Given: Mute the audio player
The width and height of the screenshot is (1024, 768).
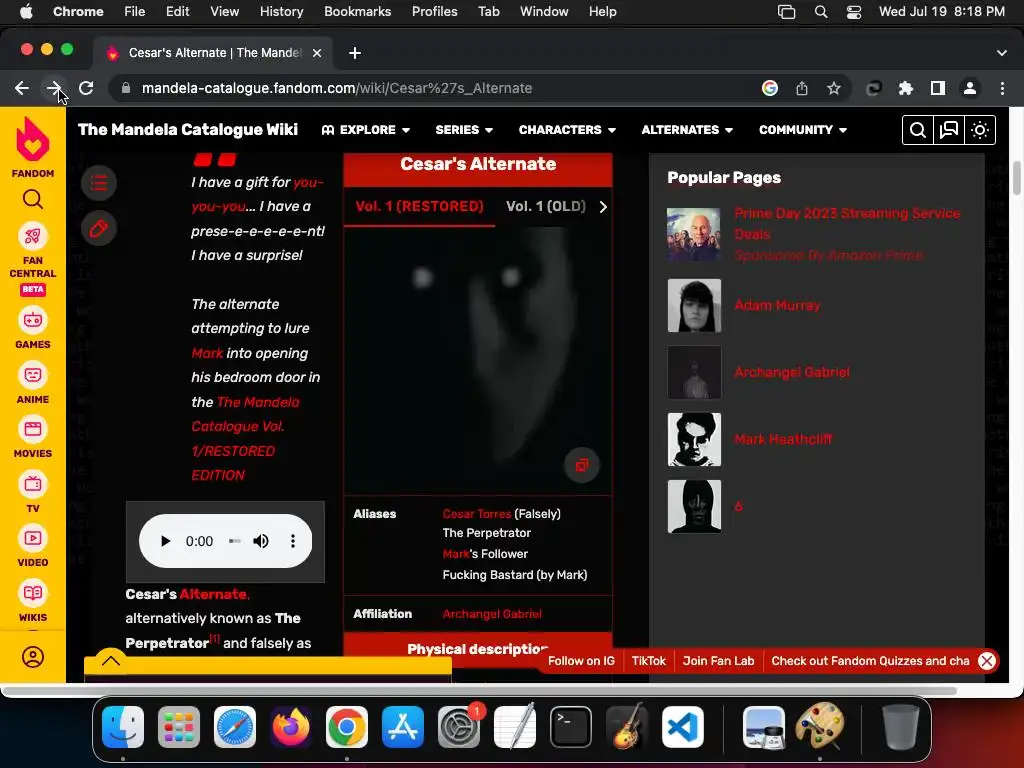Looking at the screenshot, I should (x=261, y=541).
